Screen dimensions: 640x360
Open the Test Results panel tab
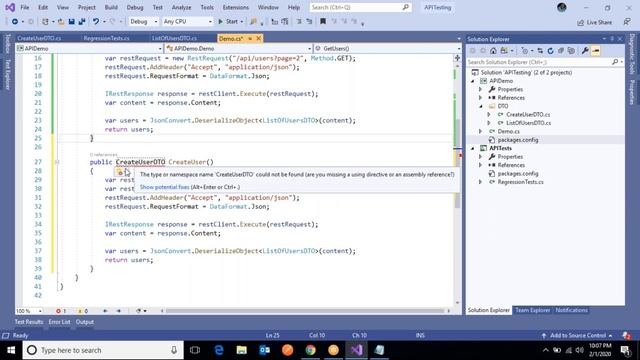coord(29,322)
